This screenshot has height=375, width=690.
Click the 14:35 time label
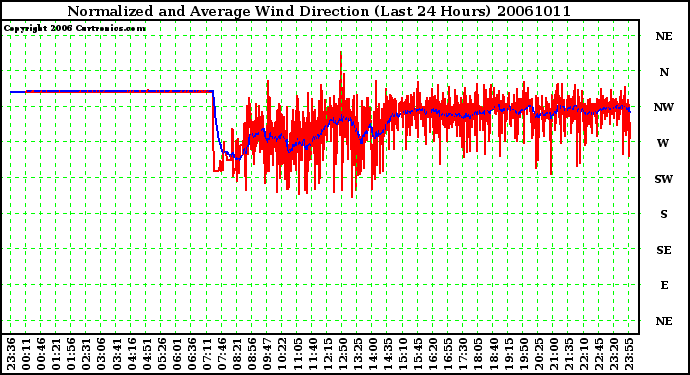click(388, 354)
